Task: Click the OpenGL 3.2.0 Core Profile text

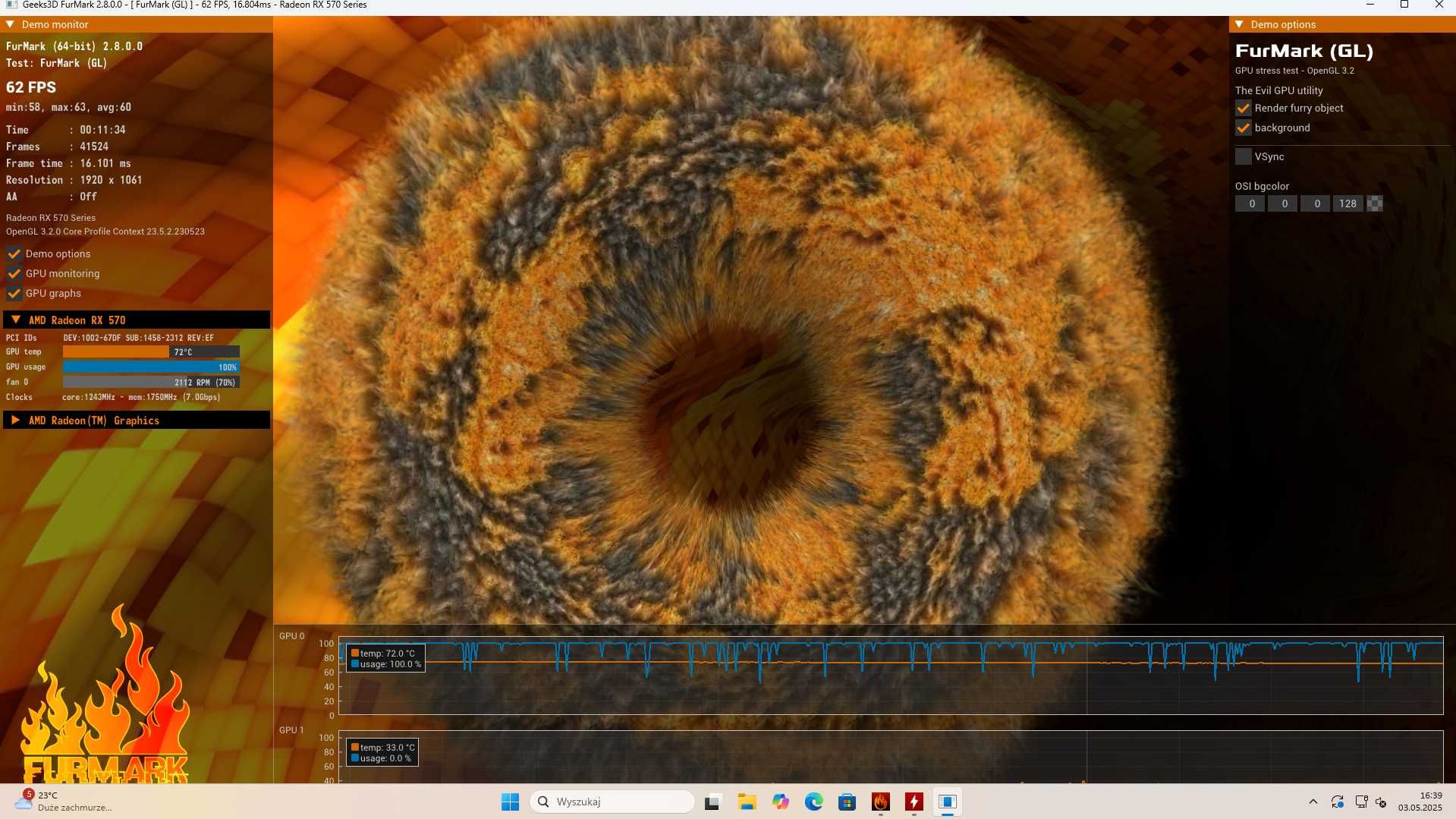Action: point(105,232)
